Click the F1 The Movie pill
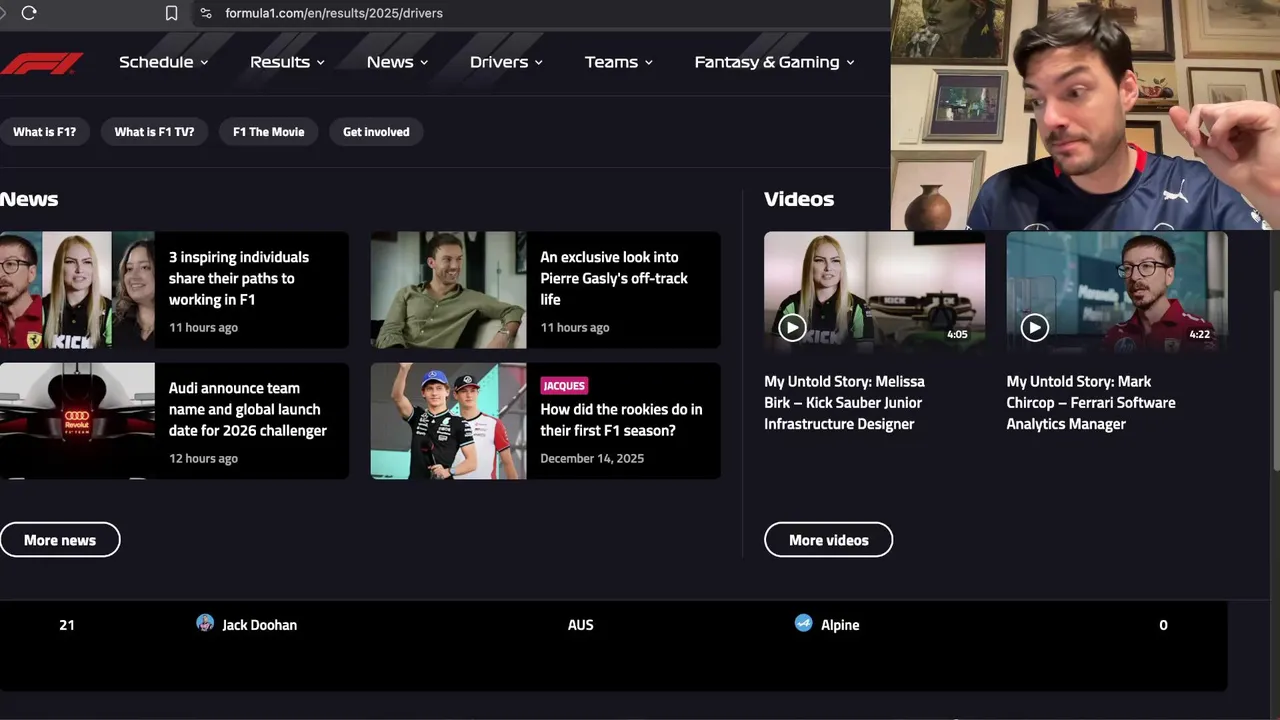The image size is (1280, 720). [268, 132]
